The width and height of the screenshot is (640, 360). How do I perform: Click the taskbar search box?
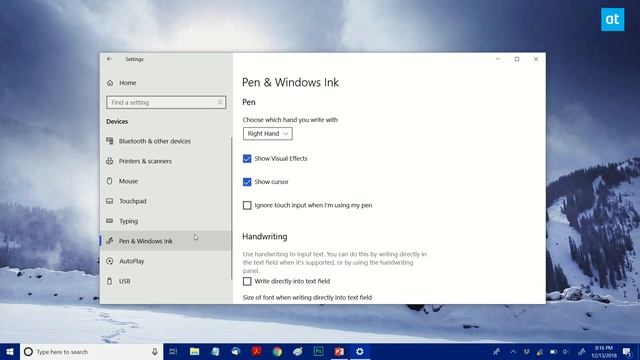point(91,352)
